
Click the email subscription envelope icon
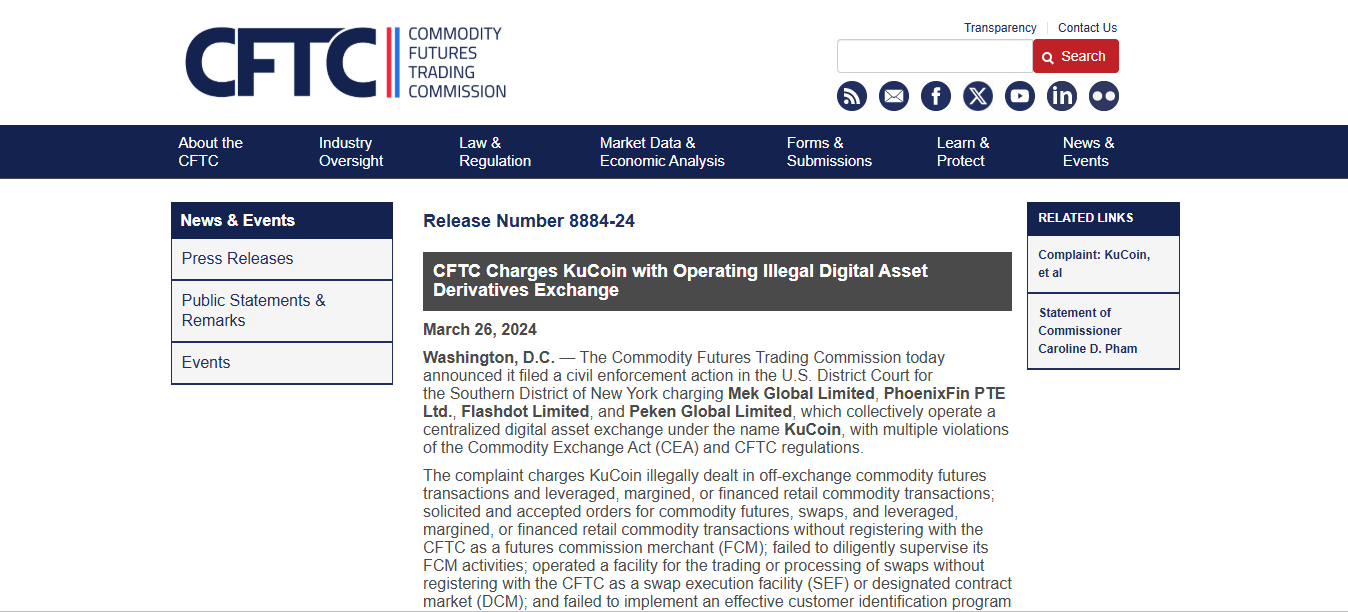(x=894, y=96)
